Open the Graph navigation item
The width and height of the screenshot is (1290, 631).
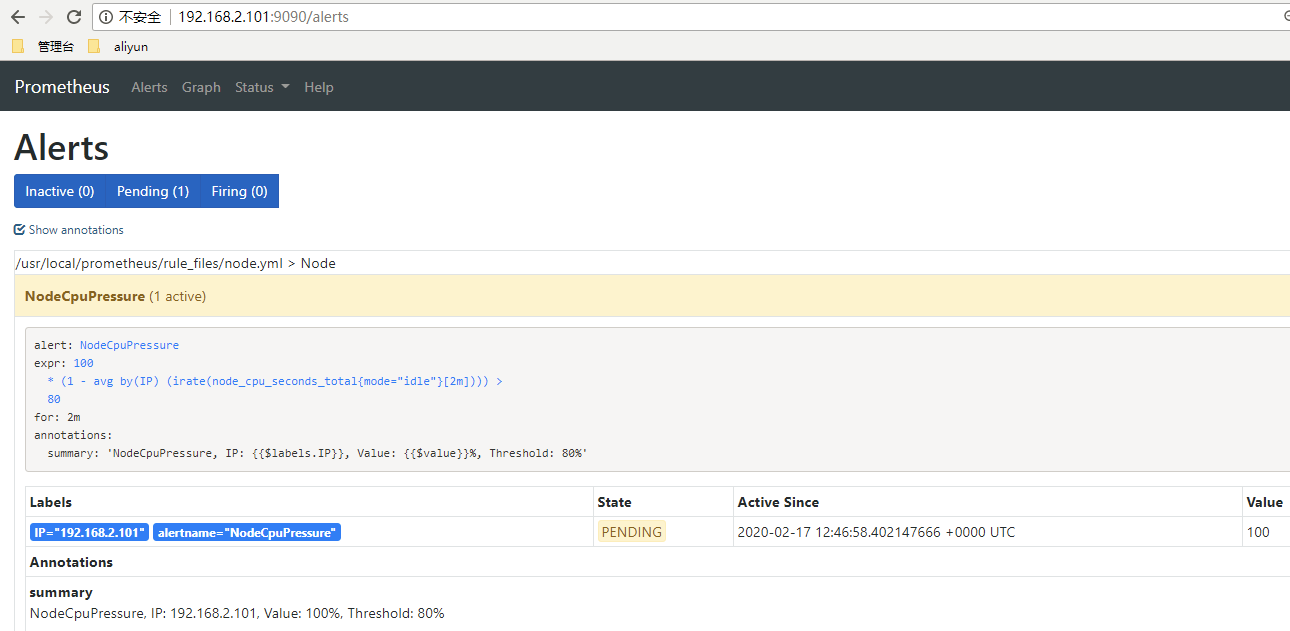[201, 87]
